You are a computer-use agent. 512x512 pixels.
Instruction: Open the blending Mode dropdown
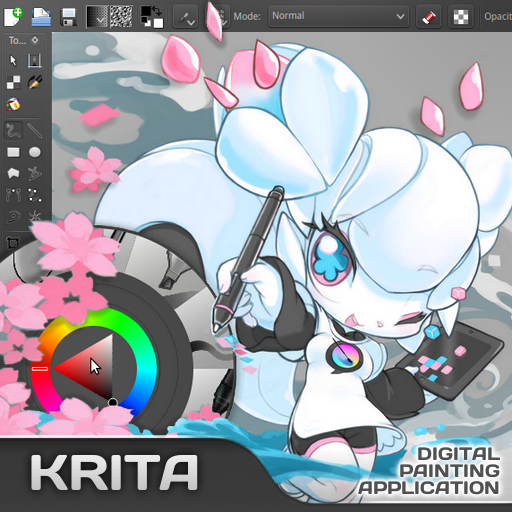click(x=338, y=16)
